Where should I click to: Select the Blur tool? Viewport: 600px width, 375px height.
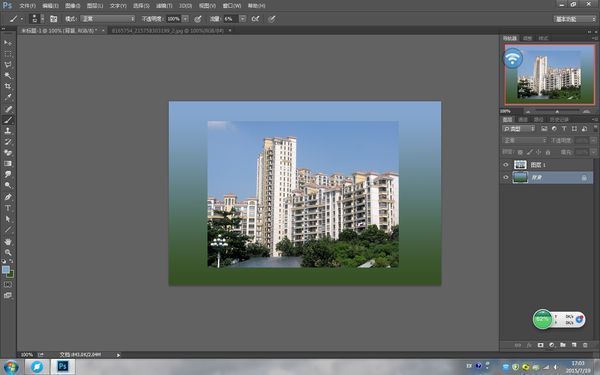8,174
